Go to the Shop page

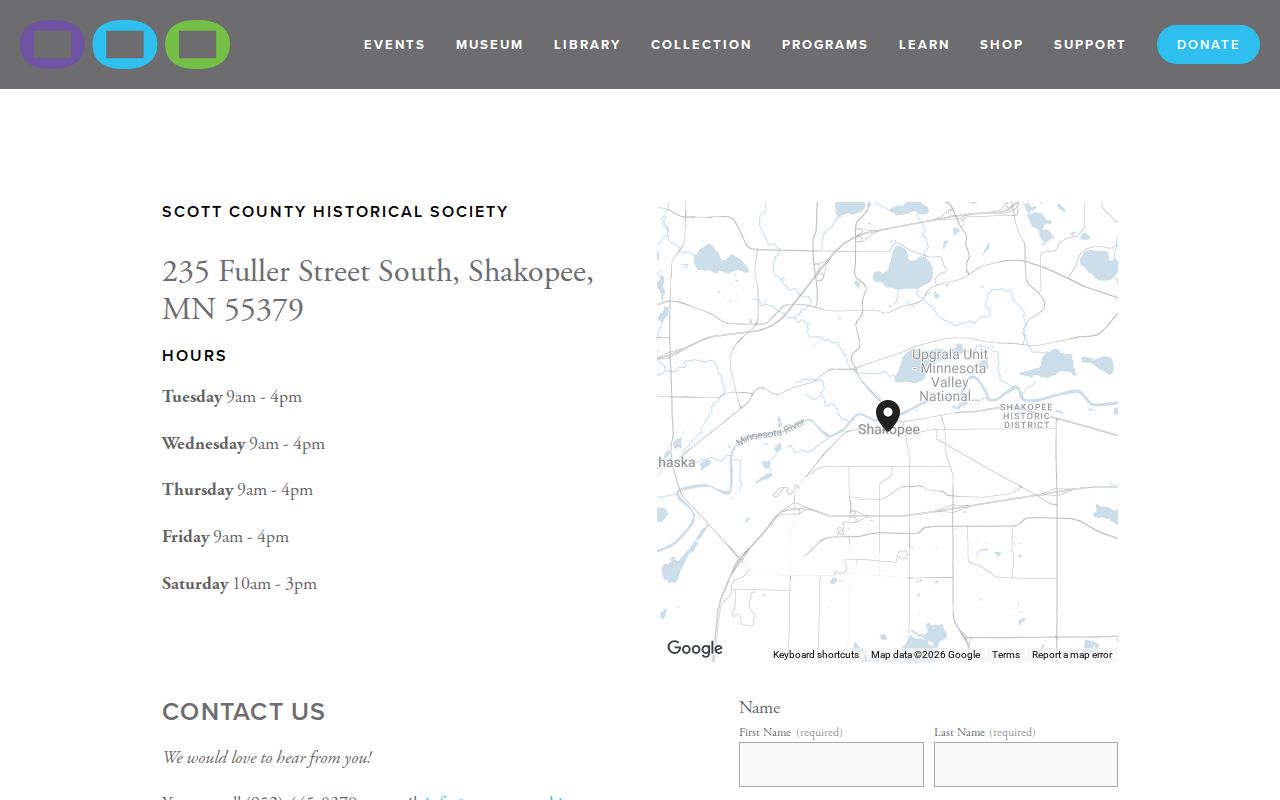click(1001, 44)
